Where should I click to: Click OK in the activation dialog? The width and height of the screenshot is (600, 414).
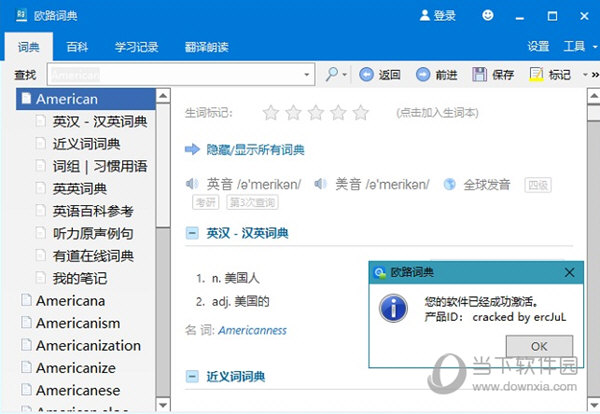[539, 346]
